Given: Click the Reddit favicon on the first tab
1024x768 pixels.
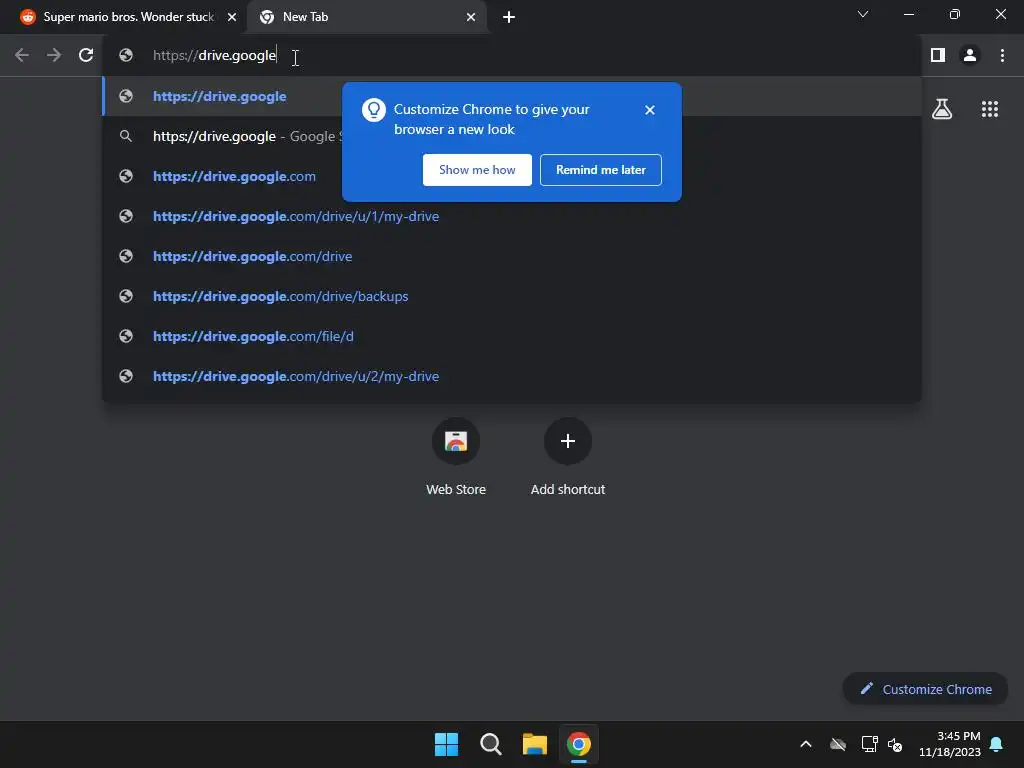Looking at the screenshot, I should coord(27,17).
